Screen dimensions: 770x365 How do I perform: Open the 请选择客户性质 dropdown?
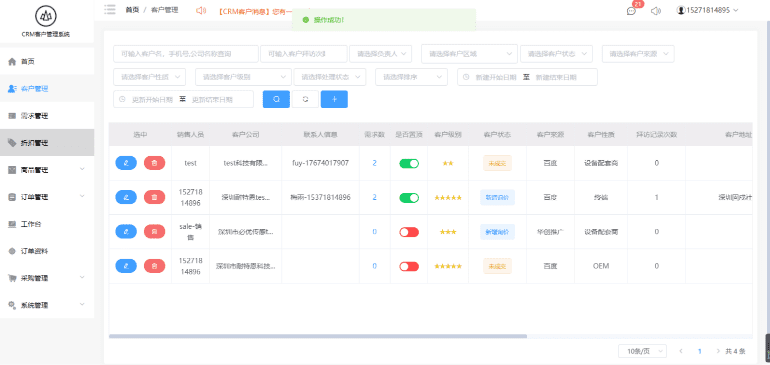tap(150, 77)
